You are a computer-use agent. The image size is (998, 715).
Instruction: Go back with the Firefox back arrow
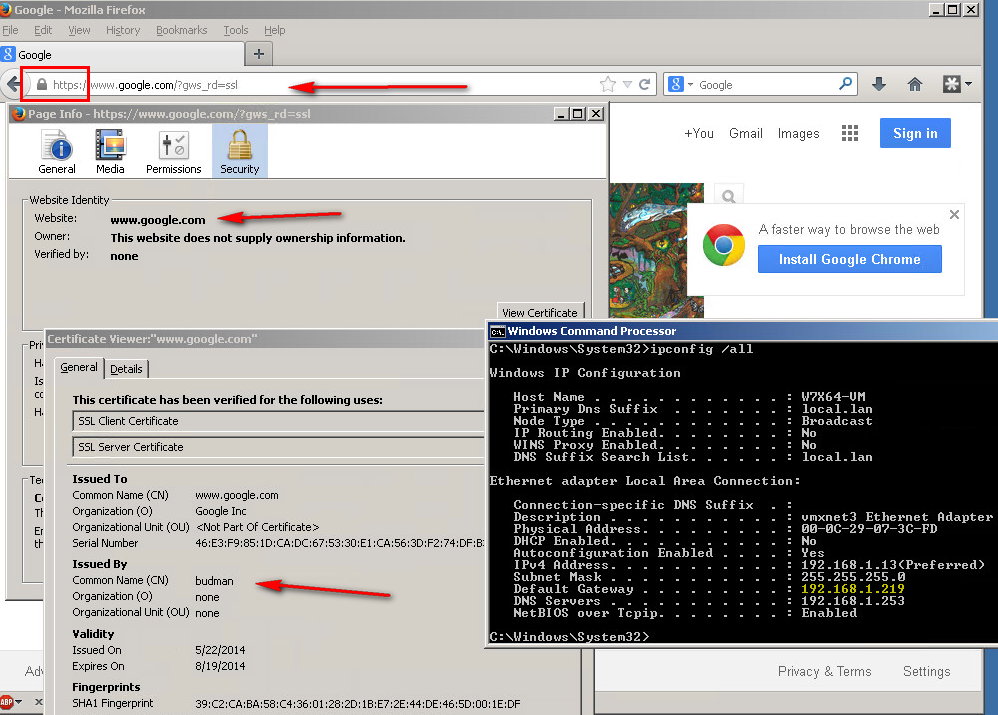click(12, 84)
